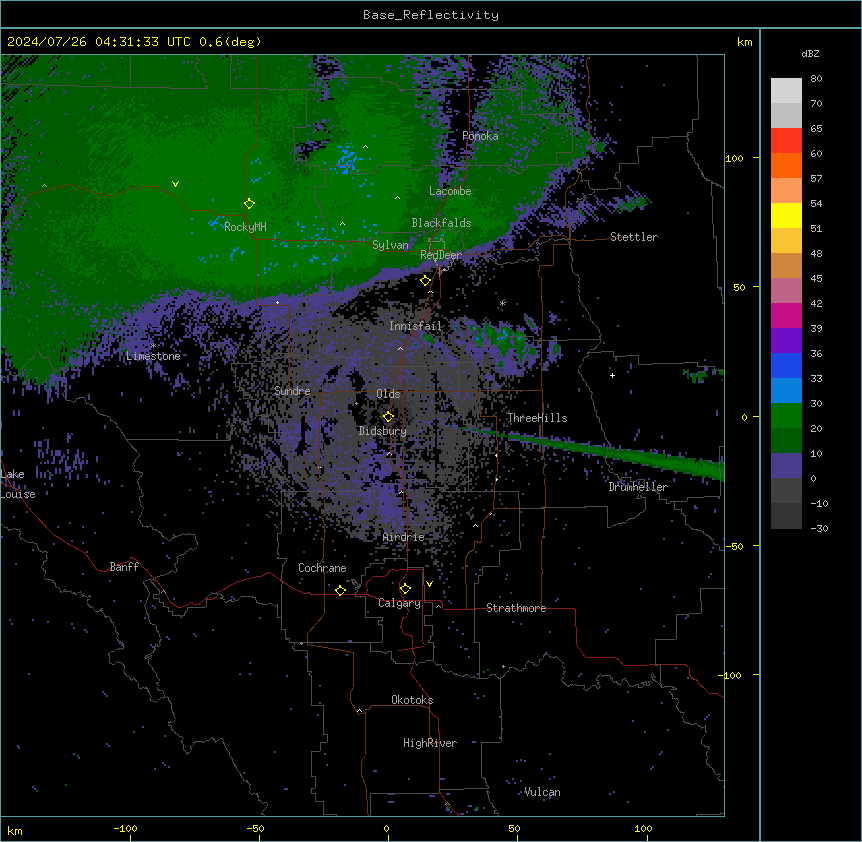Click the Blackfalds city label
The width and height of the screenshot is (862, 842).
pos(441,223)
